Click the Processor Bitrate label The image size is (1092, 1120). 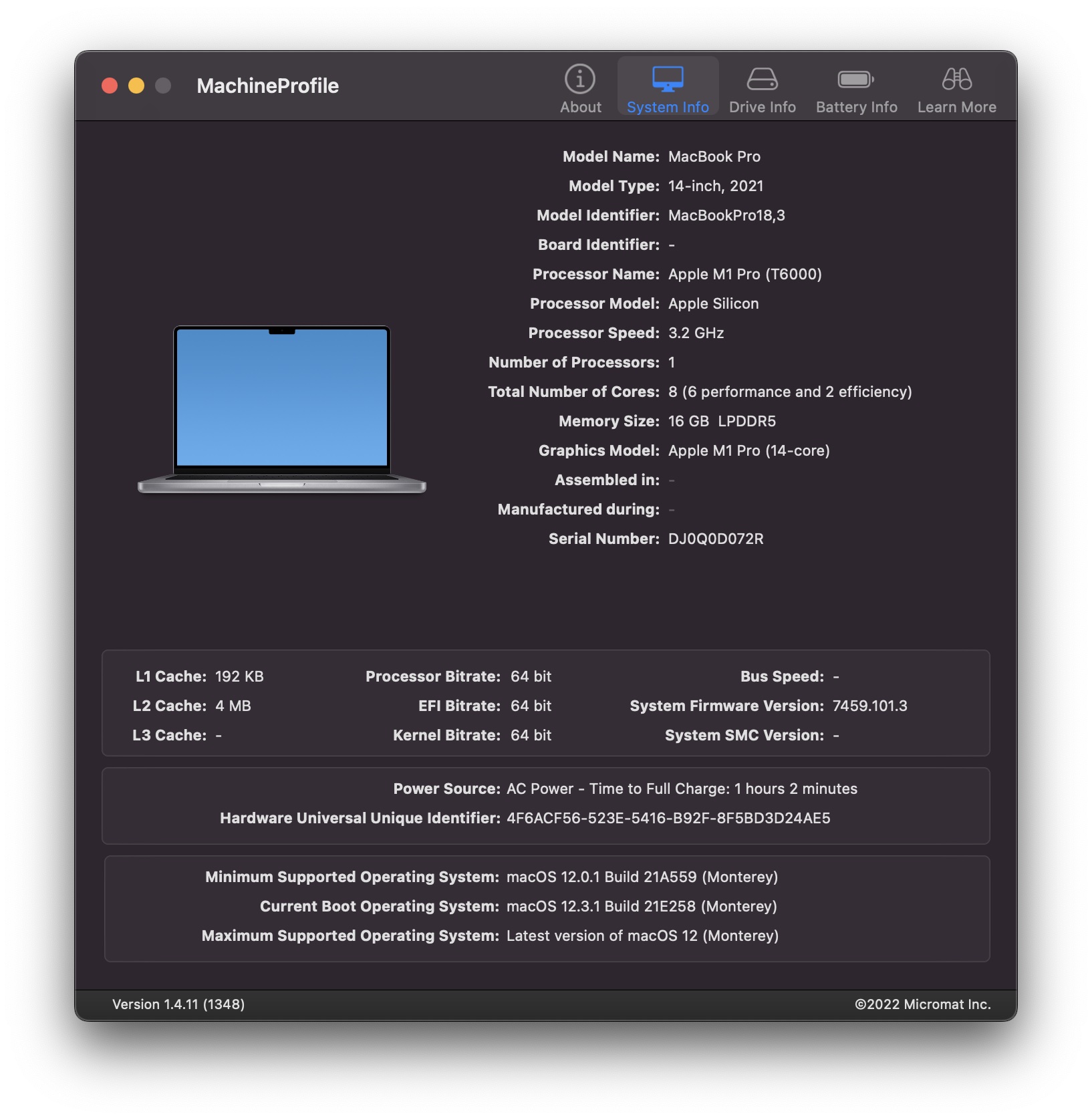[x=433, y=676]
